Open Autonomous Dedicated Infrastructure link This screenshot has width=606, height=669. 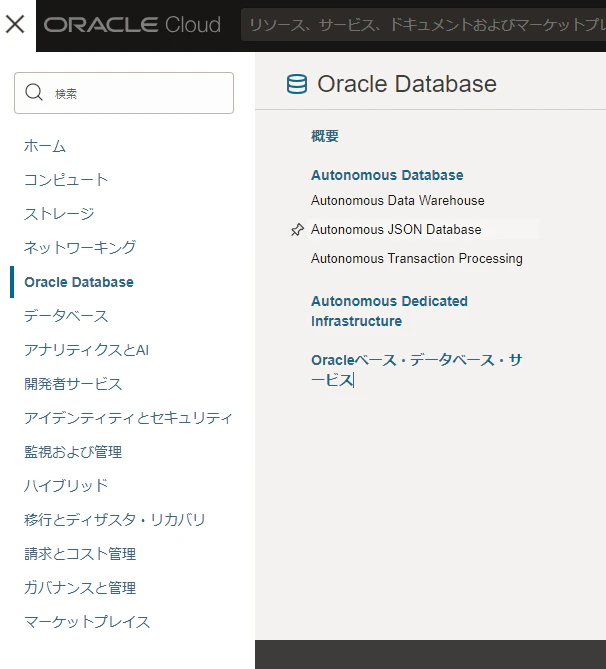(389, 311)
